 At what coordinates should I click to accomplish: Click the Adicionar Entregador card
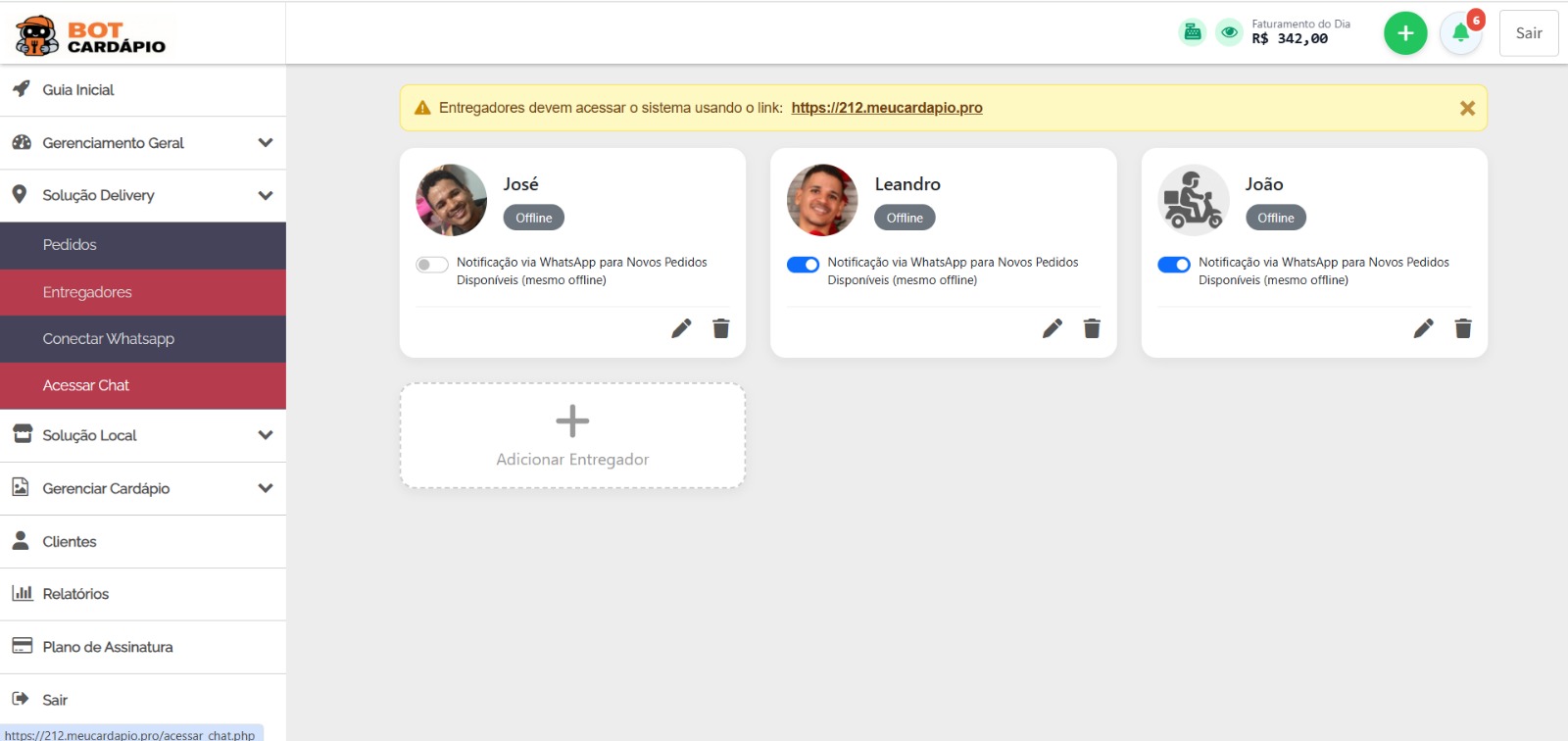[572, 436]
